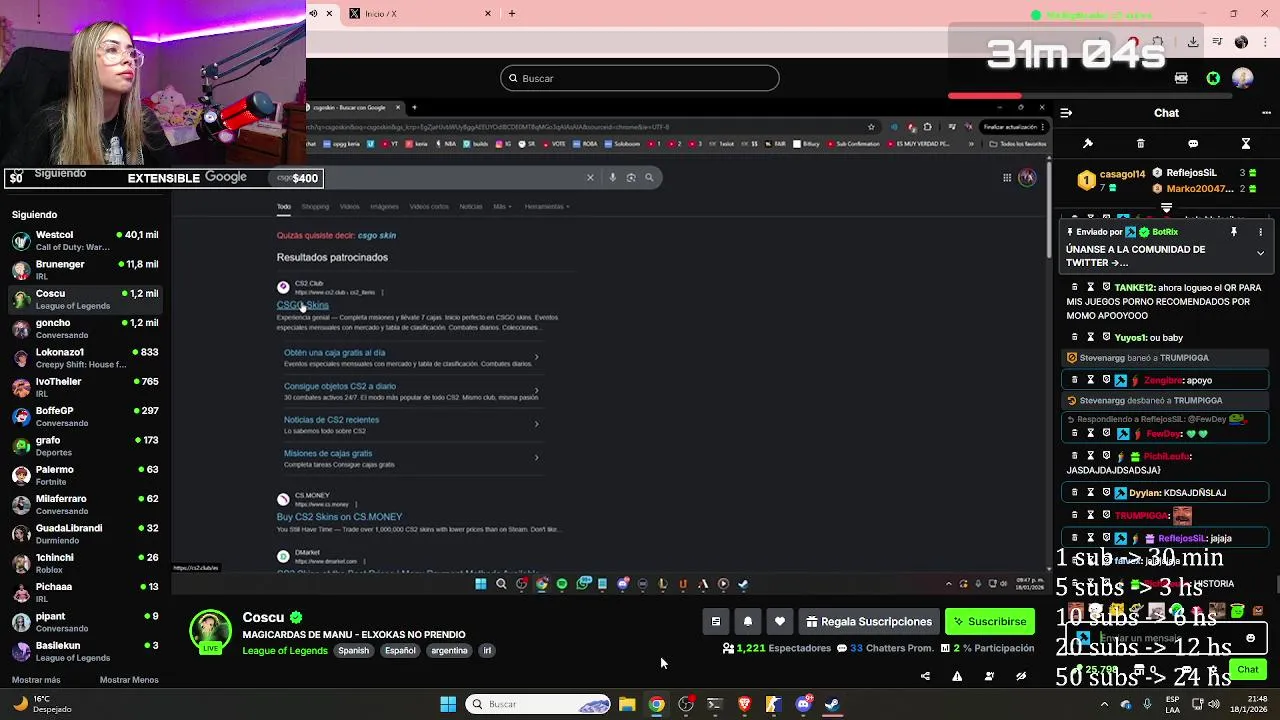Open browser downloads icon in toolbar

pos(1193,42)
